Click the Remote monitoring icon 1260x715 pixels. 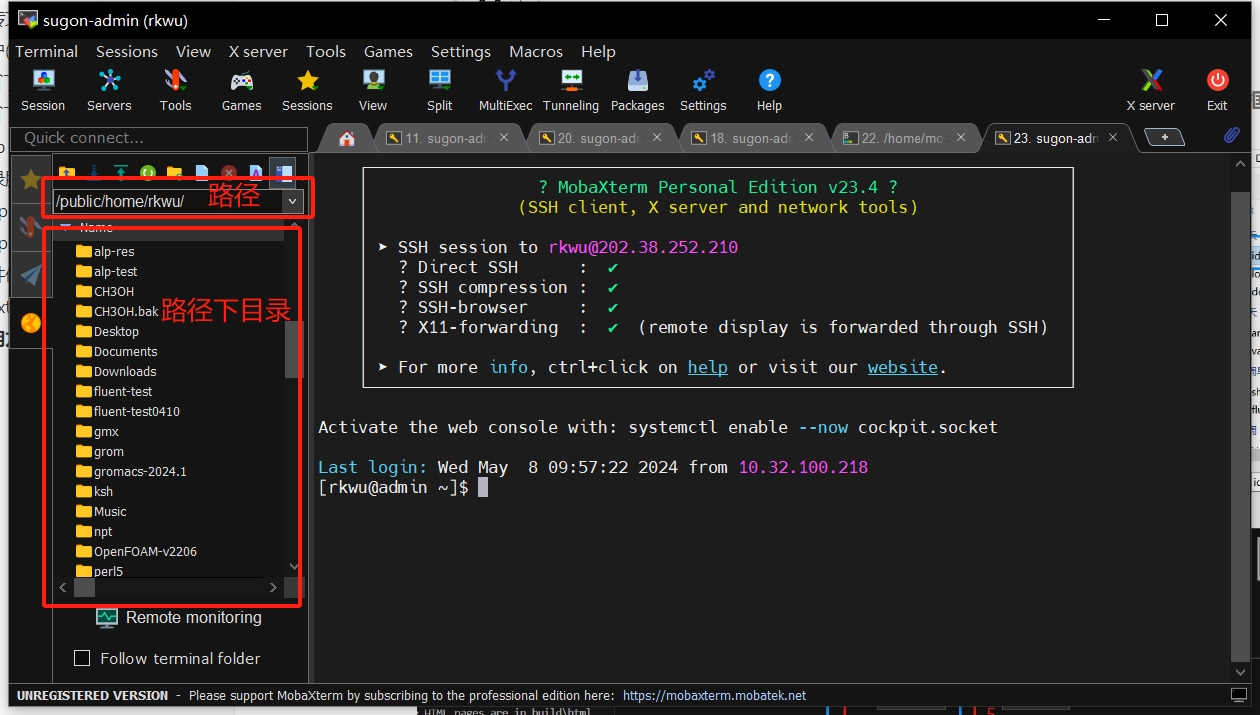point(107,617)
